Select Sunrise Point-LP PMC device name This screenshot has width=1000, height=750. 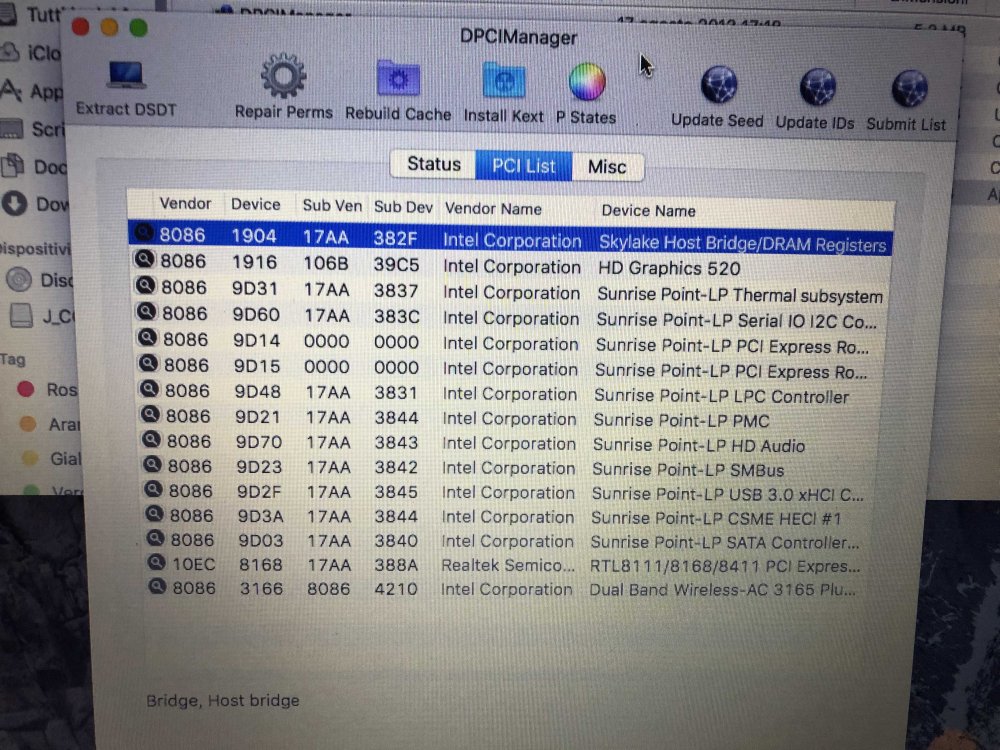point(681,421)
